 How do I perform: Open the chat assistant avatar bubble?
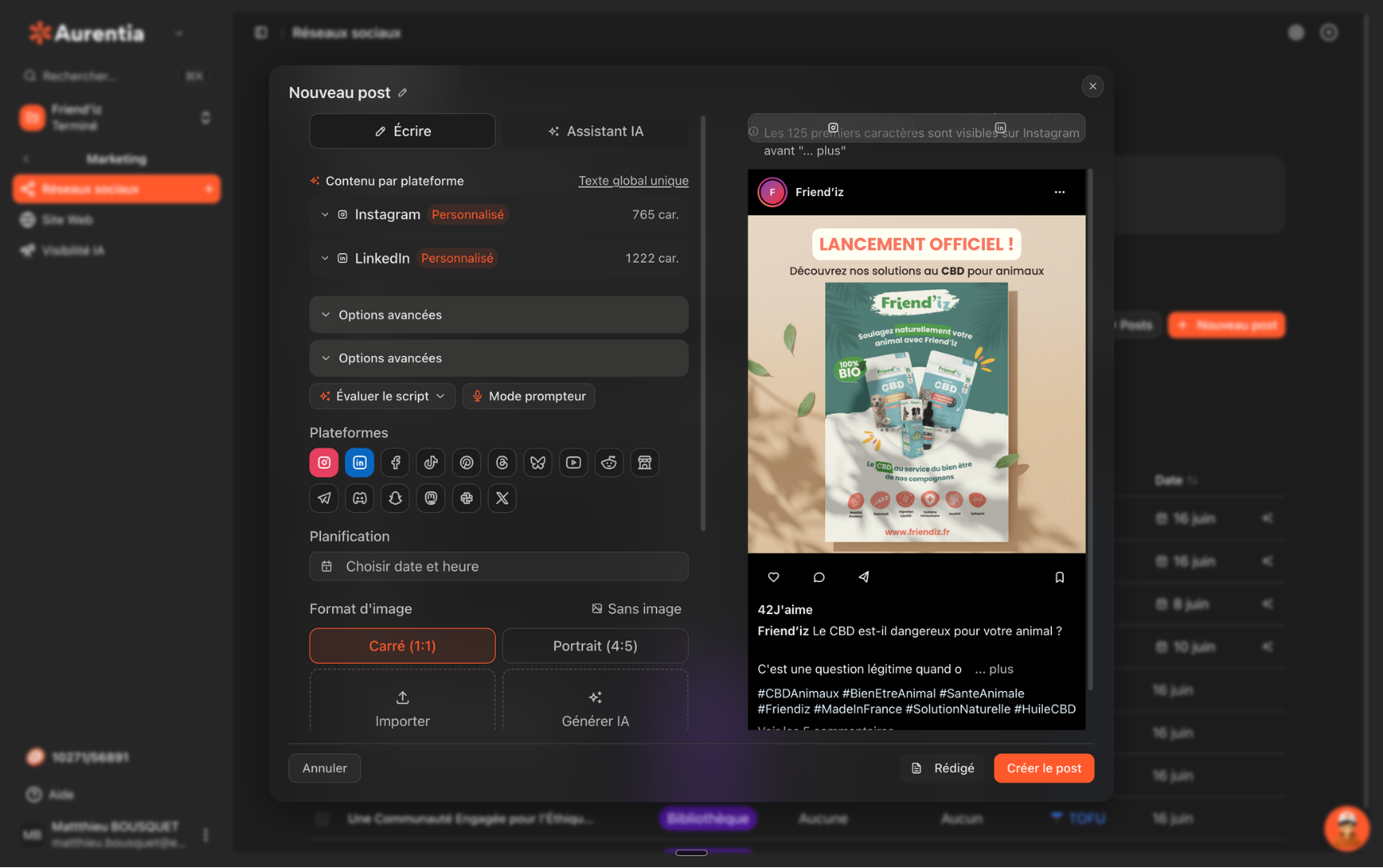(x=1347, y=828)
